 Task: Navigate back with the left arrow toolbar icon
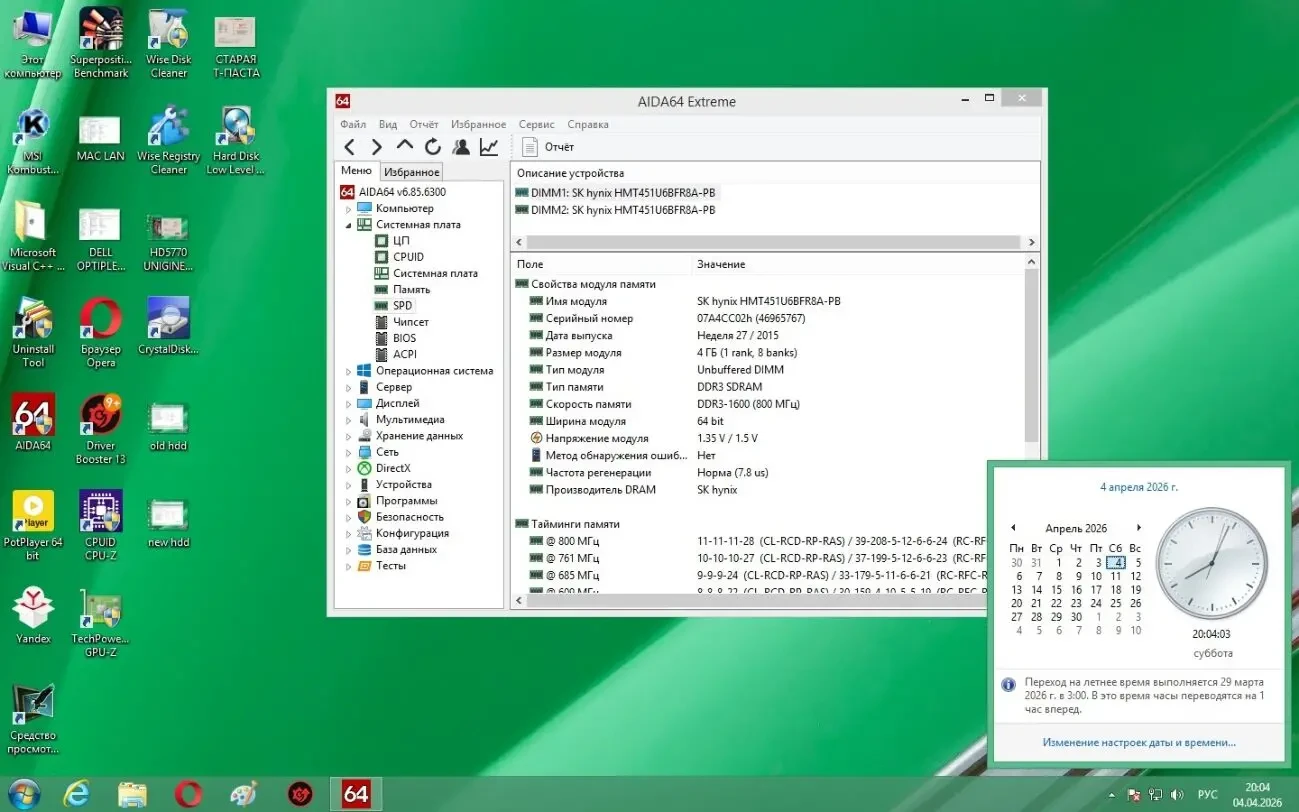[349, 146]
